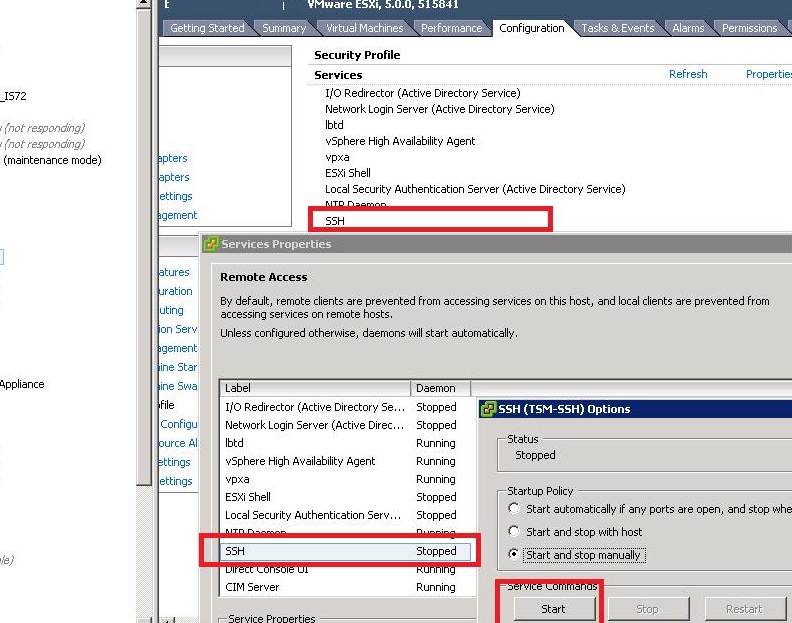
Task: Click the Start service command button
Action: (x=554, y=609)
